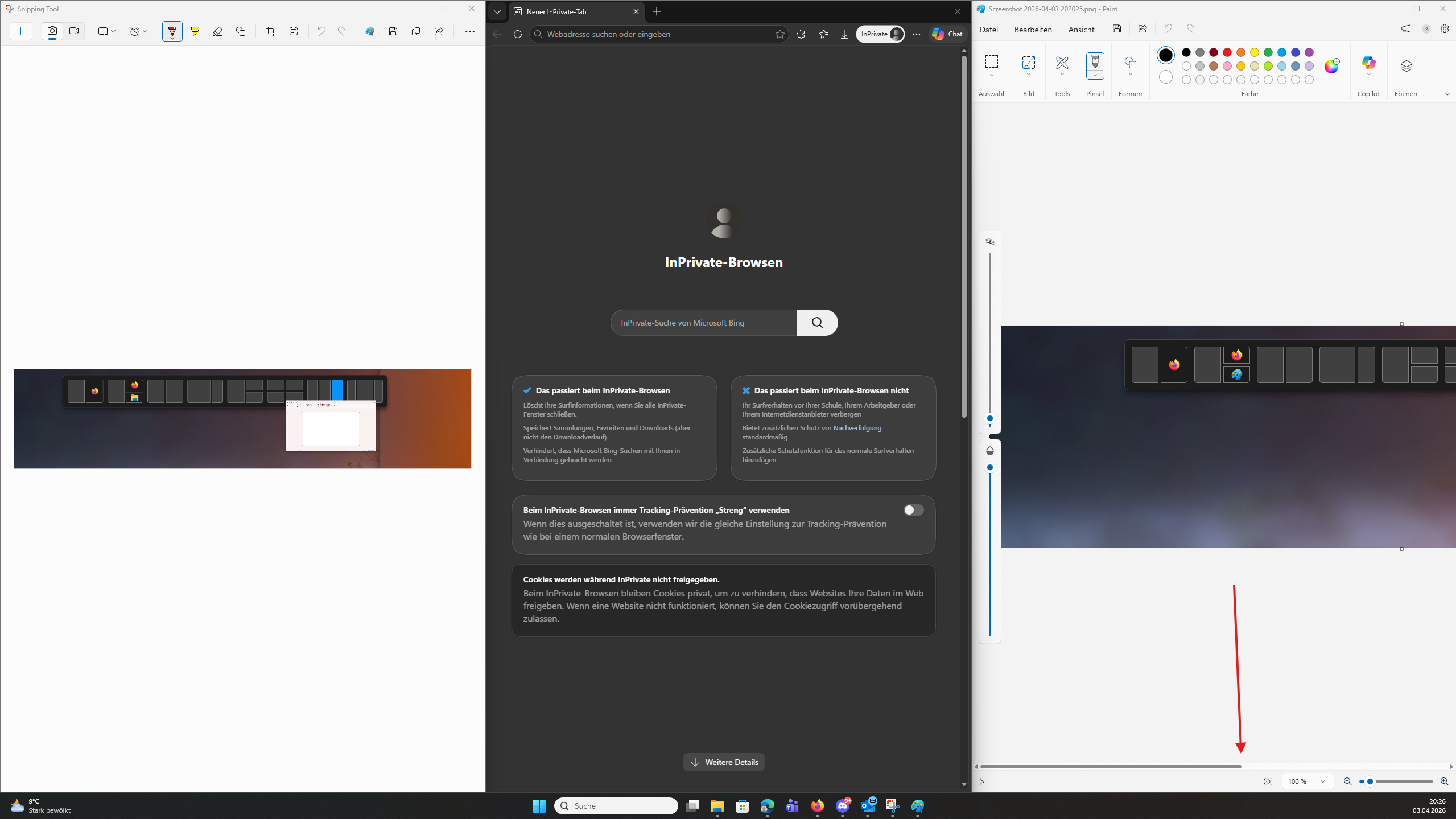The image size is (1456, 819).
Task: Expand the snipping shape mode dropdown
Action: click(x=106, y=32)
